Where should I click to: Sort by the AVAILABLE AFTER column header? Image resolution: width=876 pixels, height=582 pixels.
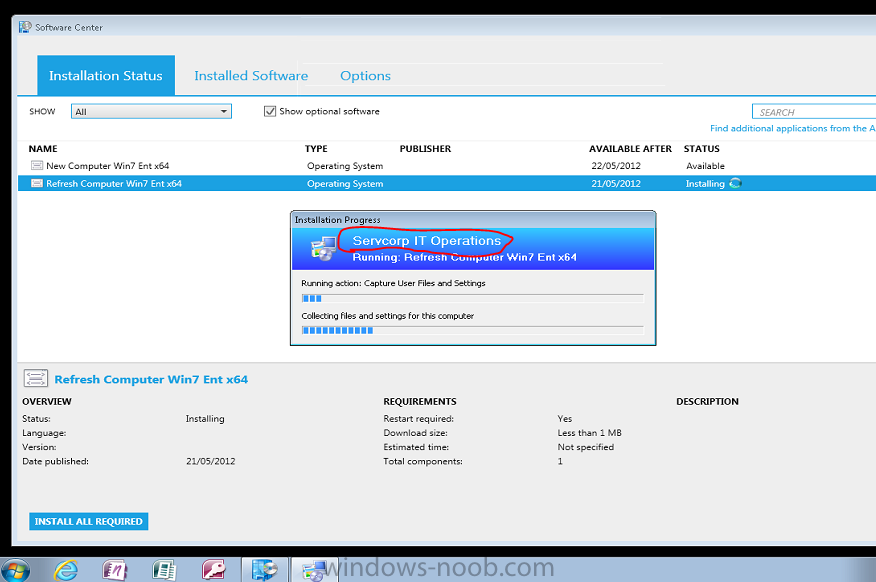point(630,149)
